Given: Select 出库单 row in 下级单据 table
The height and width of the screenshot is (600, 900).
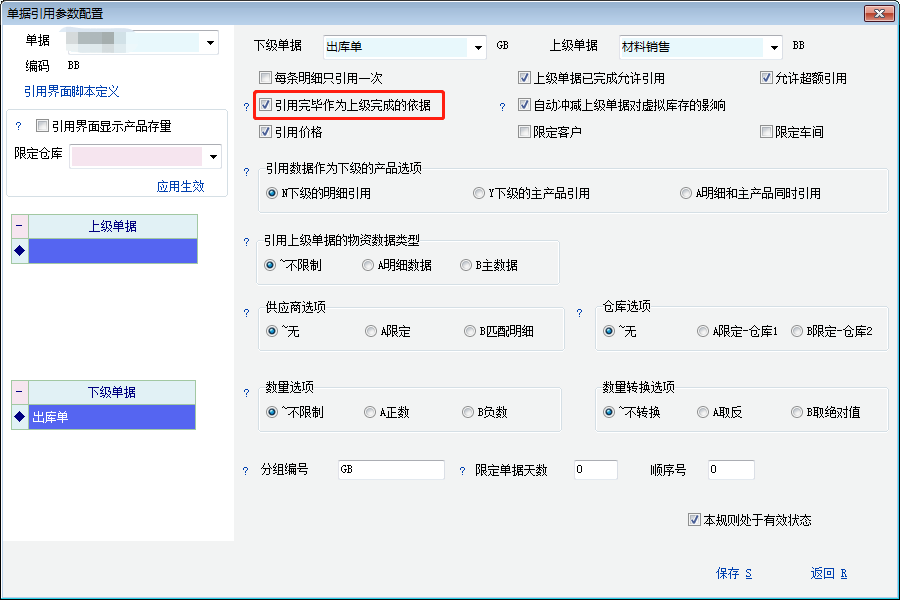Looking at the screenshot, I should pos(111,418).
